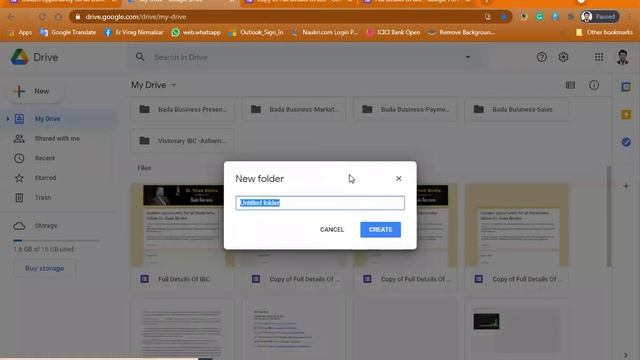Click the browser home button
The width and height of the screenshot is (640, 360).
(58, 17)
